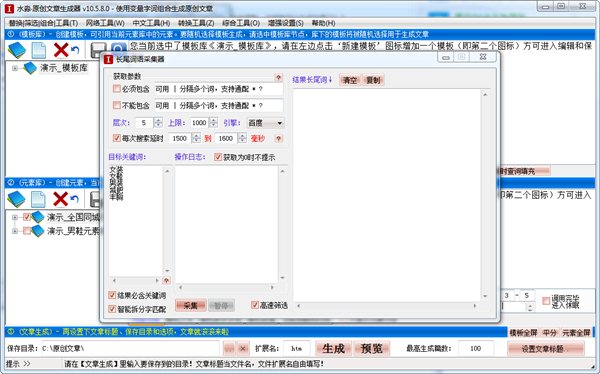Click the 扩展名 field containing htm
Image resolution: width=600 pixels, height=374 pixels.
tap(296, 348)
